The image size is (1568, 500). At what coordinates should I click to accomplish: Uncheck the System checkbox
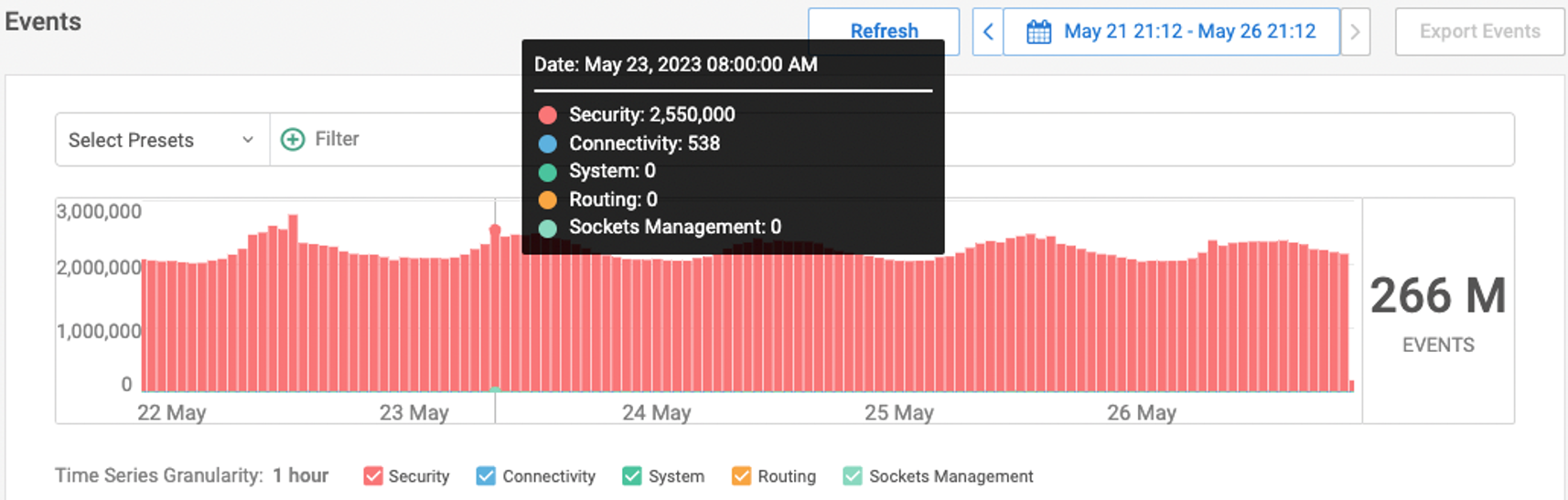[x=631, y=476]
